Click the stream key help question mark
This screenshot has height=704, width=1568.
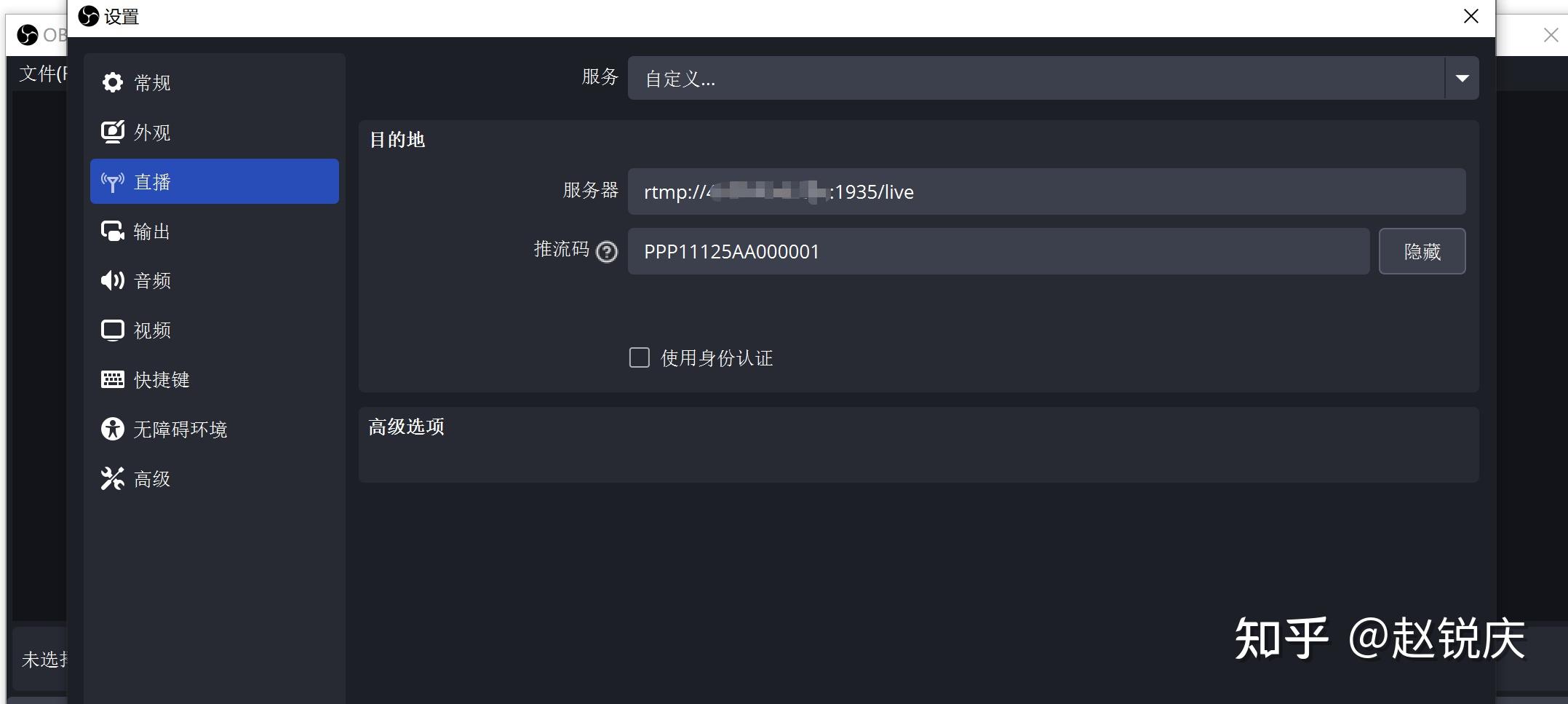(606, 251)
